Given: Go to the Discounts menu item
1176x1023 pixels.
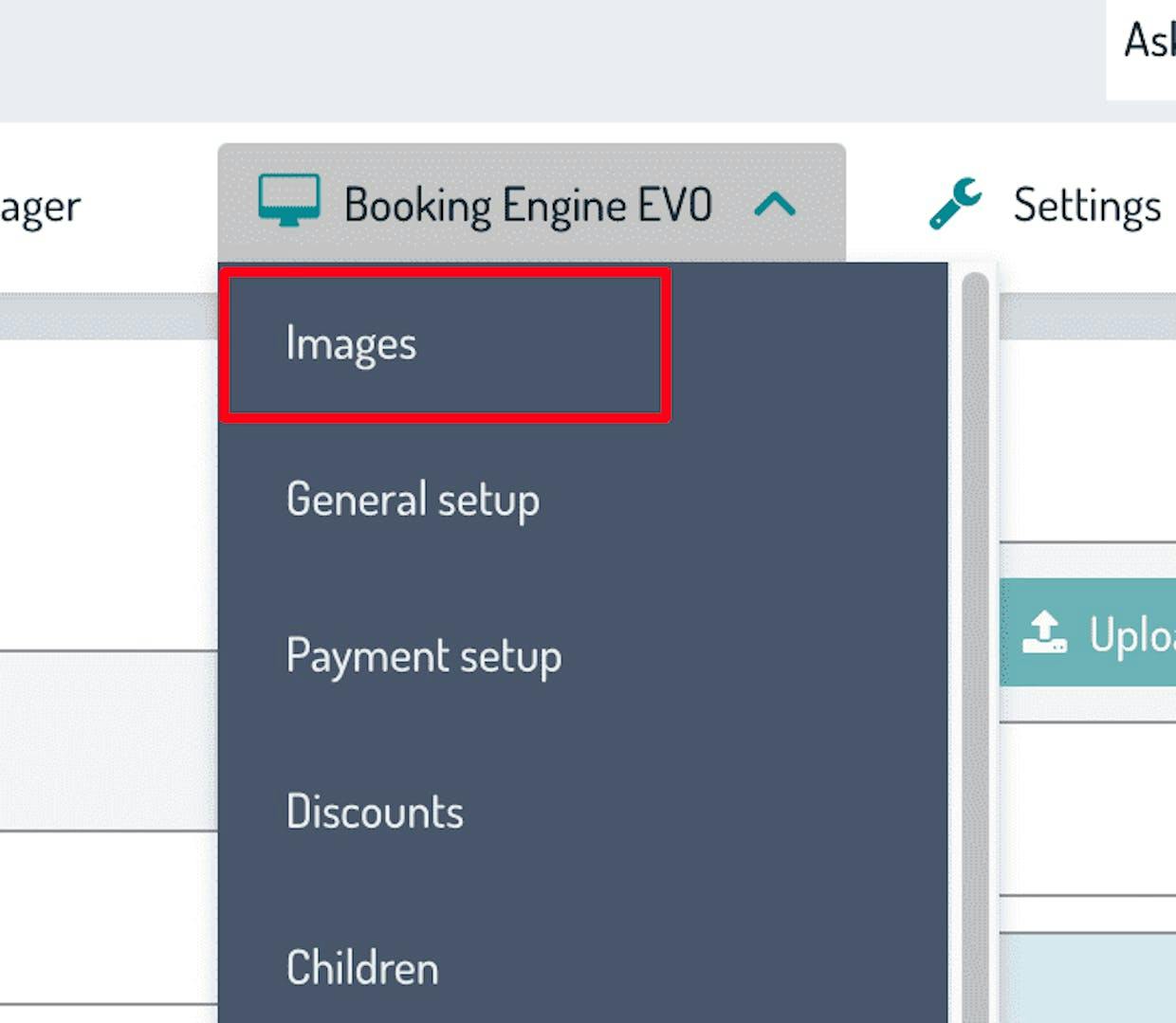Looking at the screenshot, I should pyautogui.click(x=375, y=813).
